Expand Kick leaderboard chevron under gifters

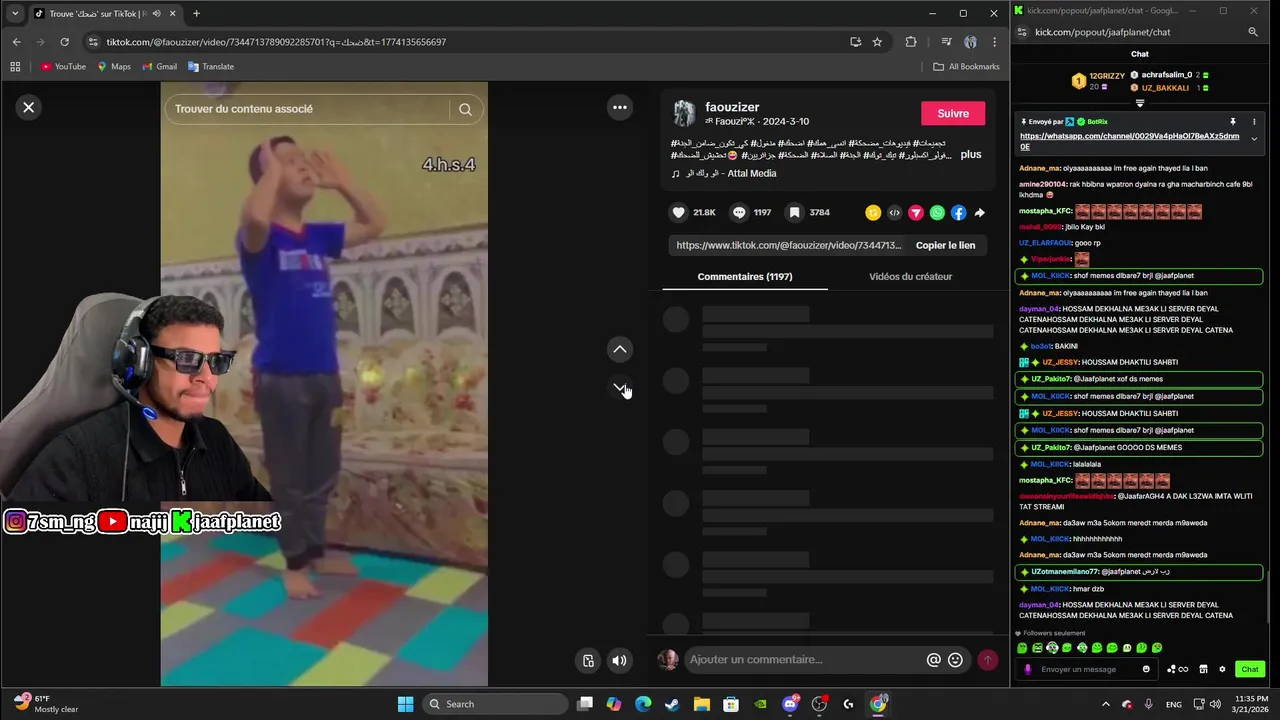(1139, 103)
